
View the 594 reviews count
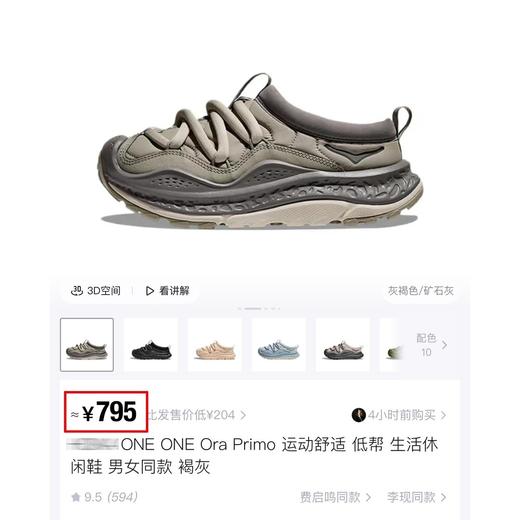point(122,497)
